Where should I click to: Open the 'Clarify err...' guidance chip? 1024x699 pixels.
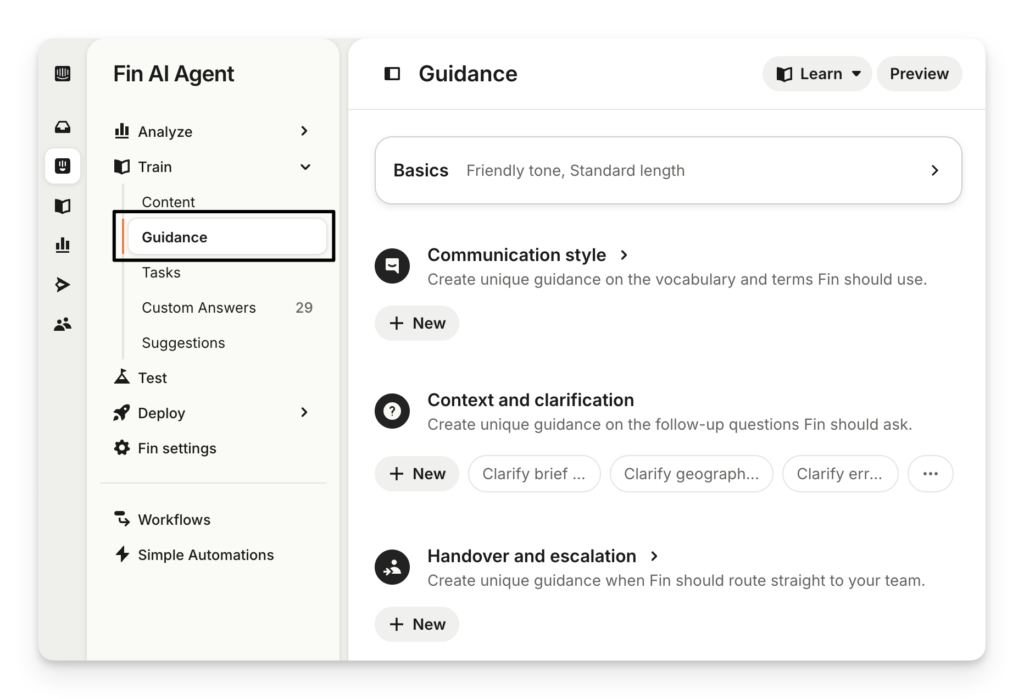tap(840, 474)
